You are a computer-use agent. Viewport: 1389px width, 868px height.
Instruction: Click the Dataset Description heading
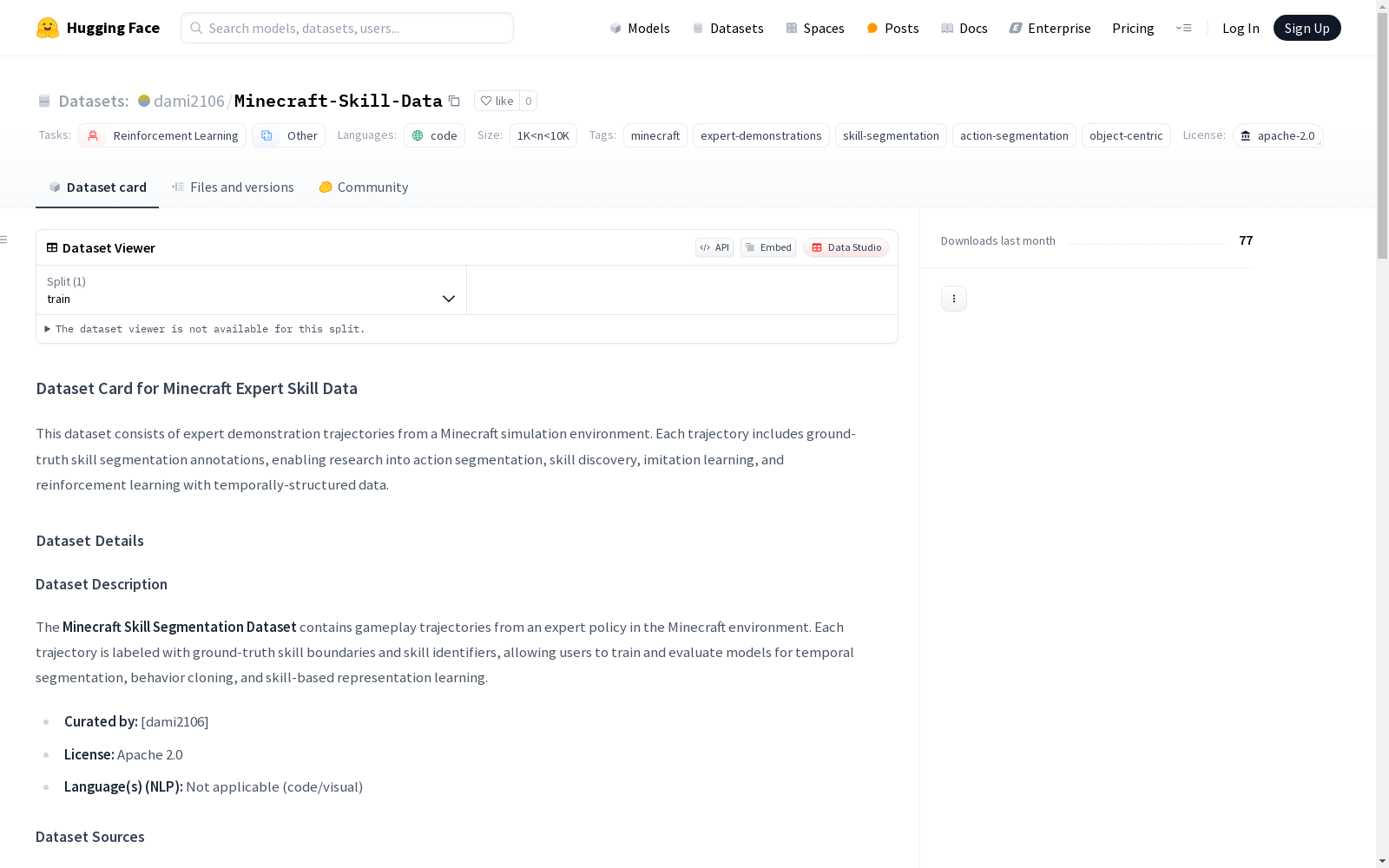click(x=102, y=584)
